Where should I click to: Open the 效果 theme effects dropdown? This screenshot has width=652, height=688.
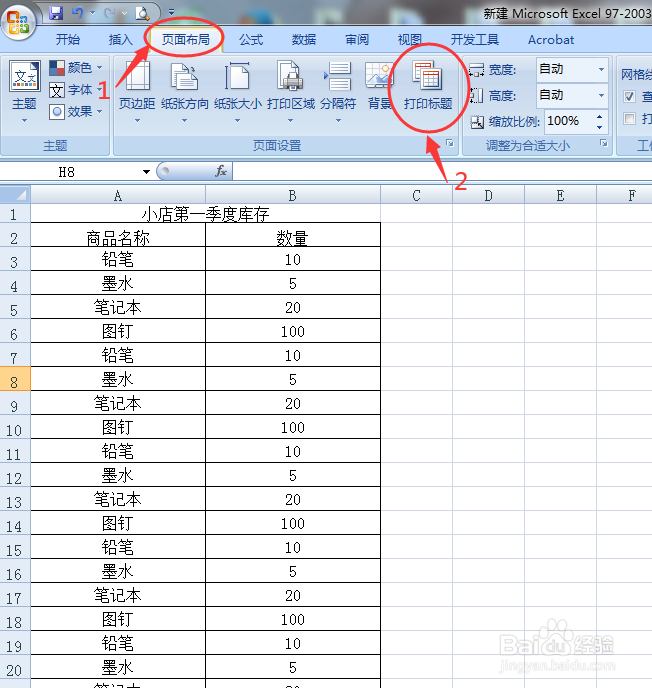(75, 111)
